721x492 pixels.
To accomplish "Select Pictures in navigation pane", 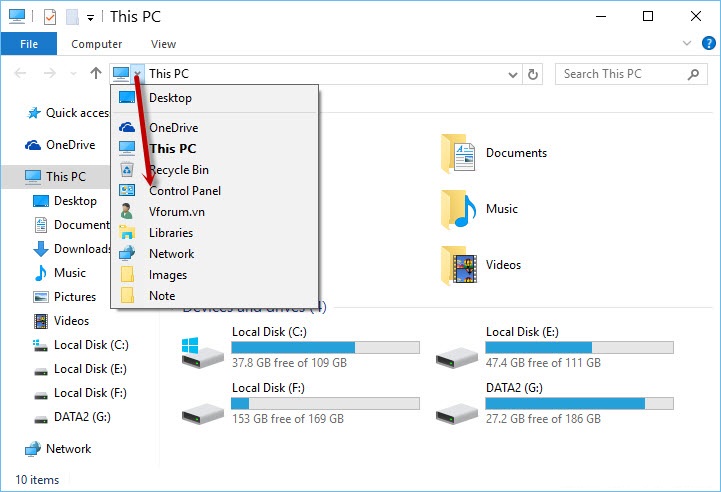I will [x=64, y=297].
